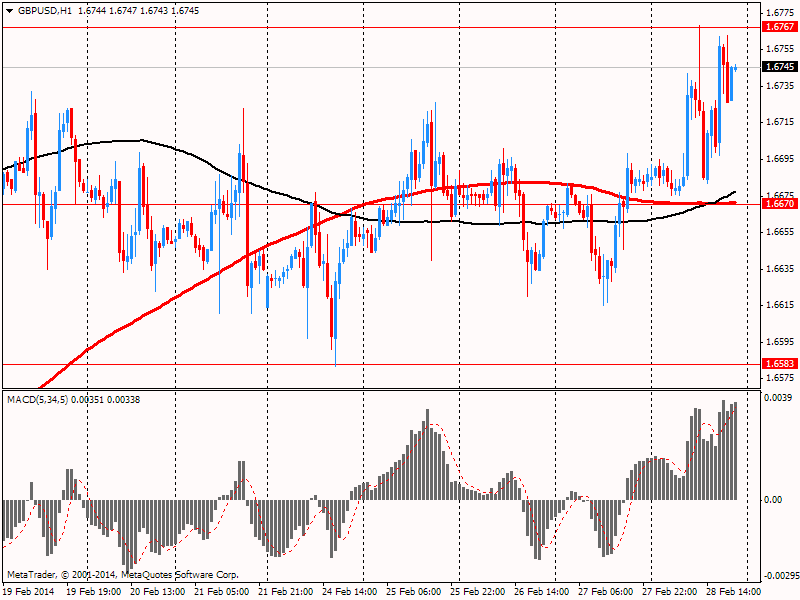Select the red 1.6583 support price label
Viewport: 800px width, 600px height.
point(779,363)
